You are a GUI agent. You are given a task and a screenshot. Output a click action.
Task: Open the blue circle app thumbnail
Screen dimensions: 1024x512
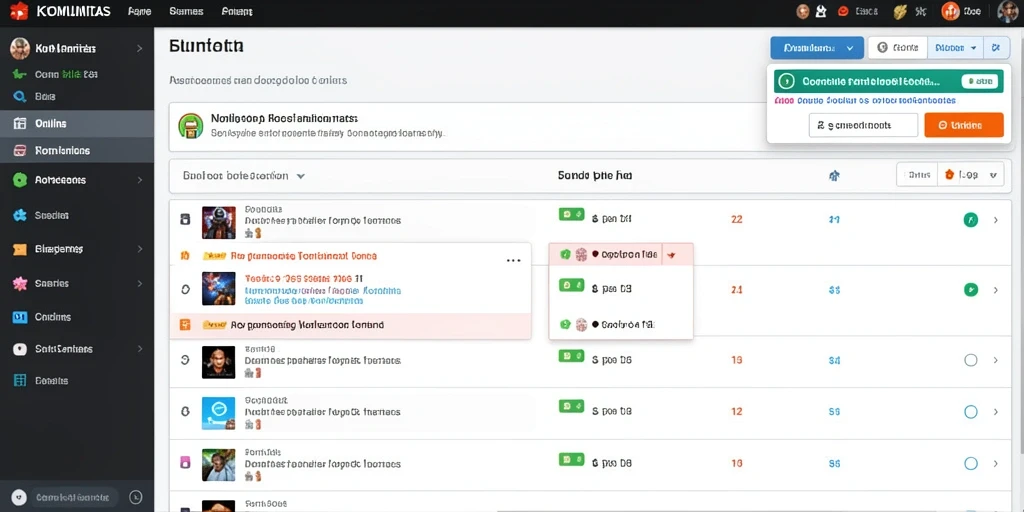(218, 412)
